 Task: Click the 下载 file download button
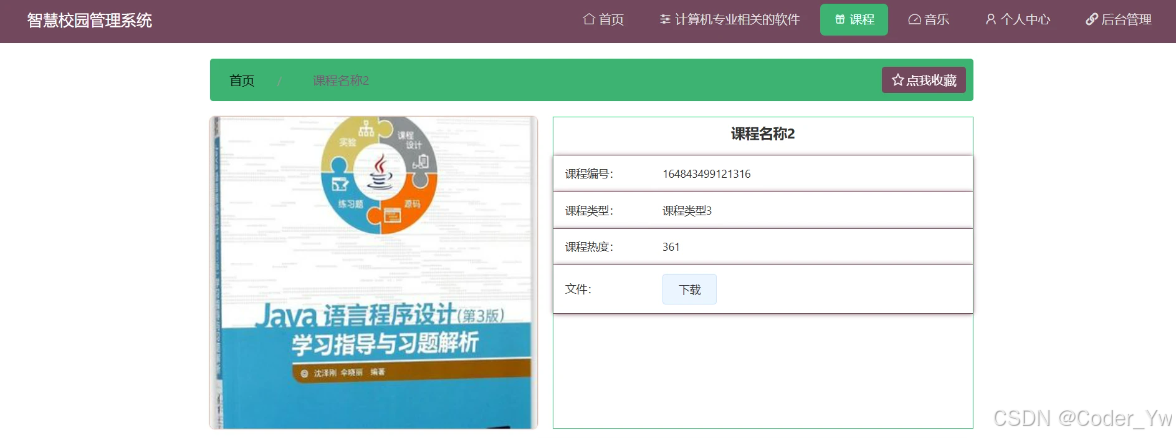tap(689, 290)
